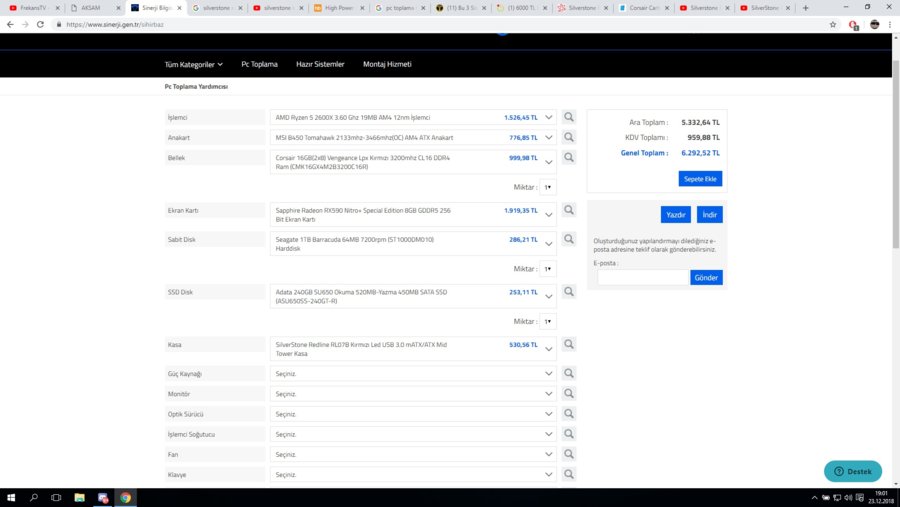Click the magnifier icon beside Anakart

click(568, 137)
